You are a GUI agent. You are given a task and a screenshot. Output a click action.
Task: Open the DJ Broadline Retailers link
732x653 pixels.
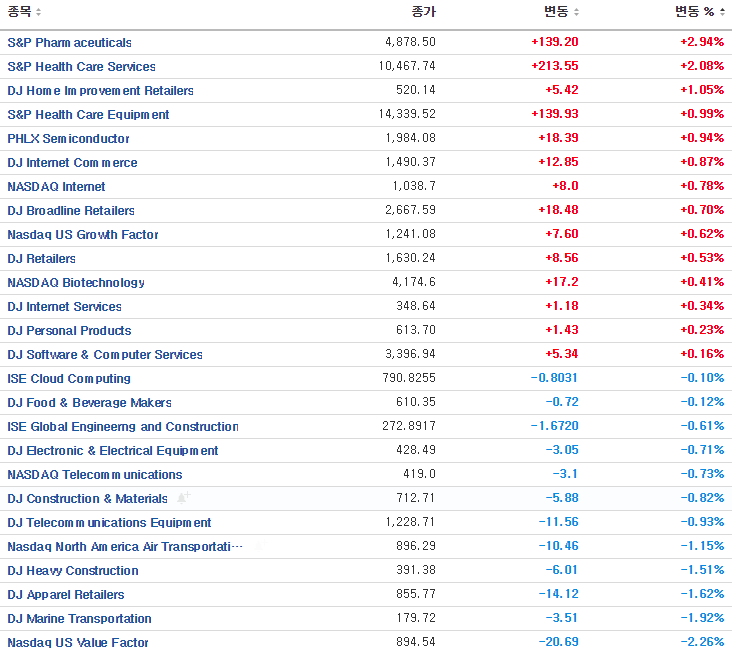click(71, 211)
